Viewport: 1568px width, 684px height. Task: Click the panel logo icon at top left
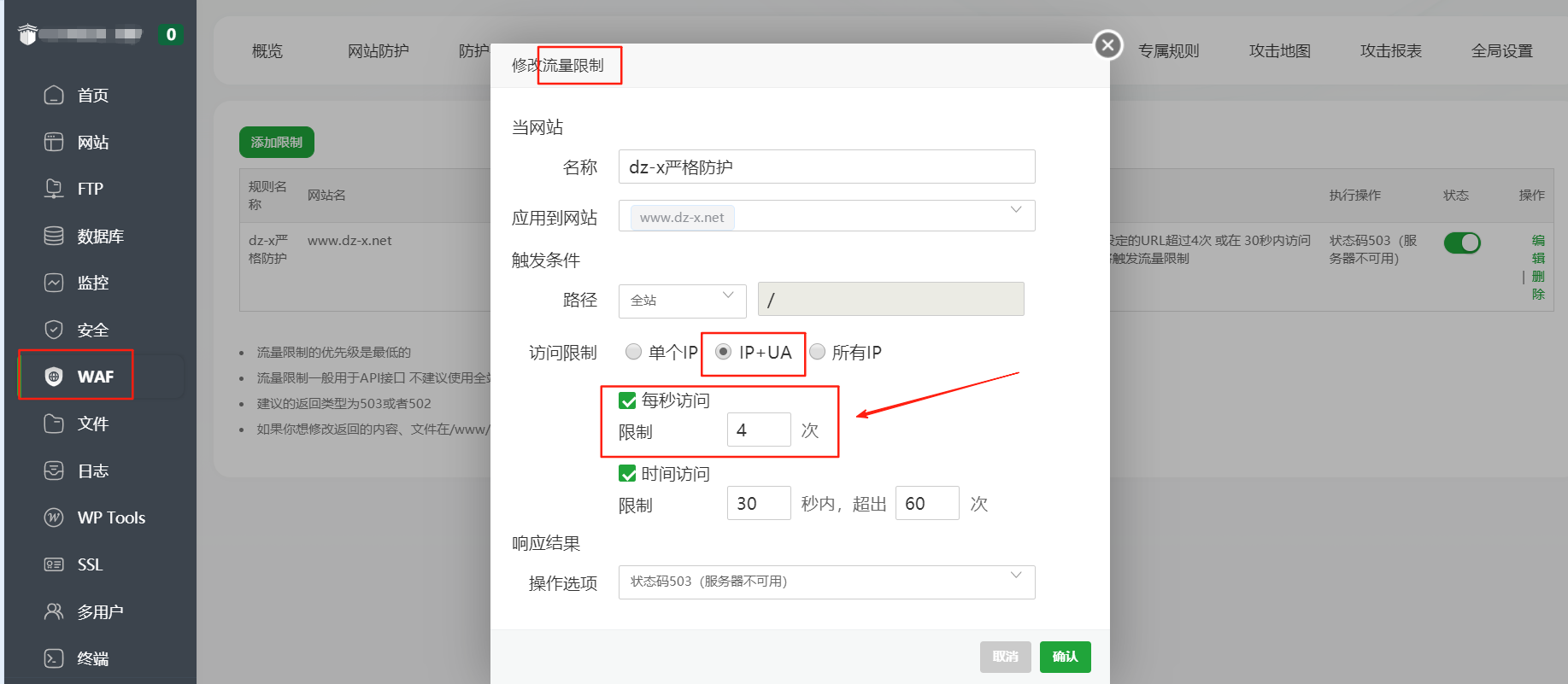tap(27, 34)
